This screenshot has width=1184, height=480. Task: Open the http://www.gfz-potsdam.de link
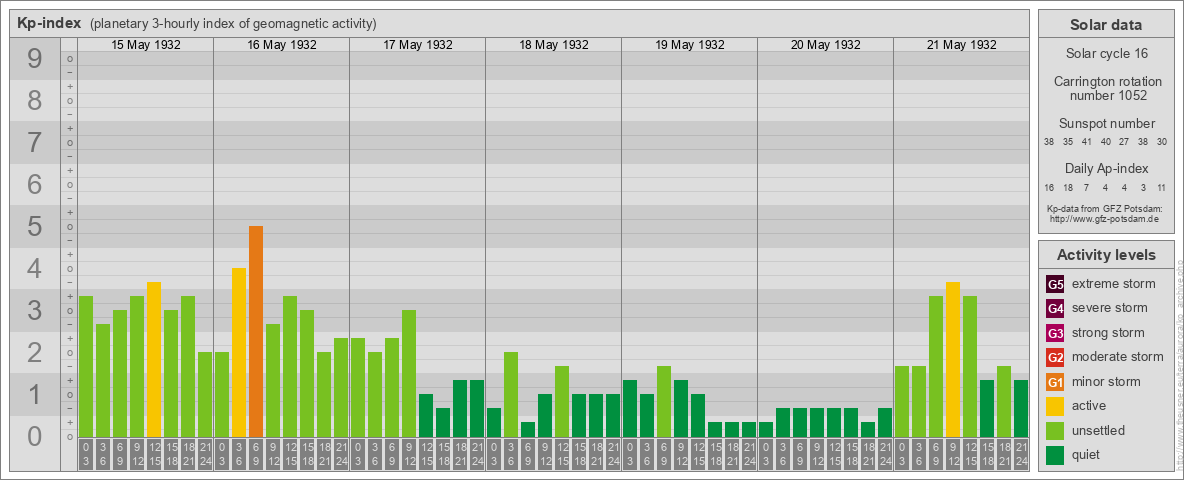(x=1105, y=219)
